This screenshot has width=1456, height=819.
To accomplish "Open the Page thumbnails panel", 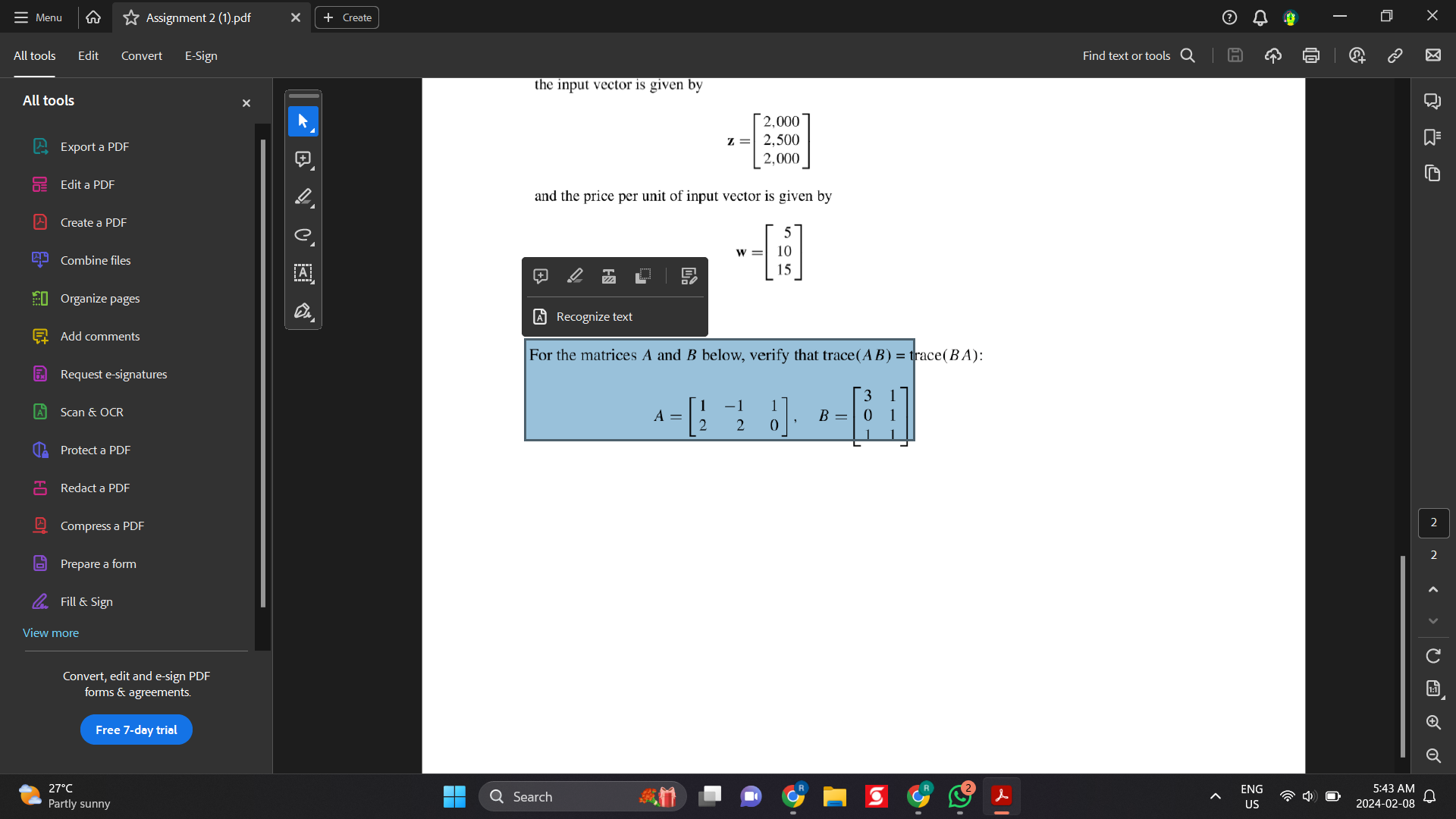I will 1433,174.
